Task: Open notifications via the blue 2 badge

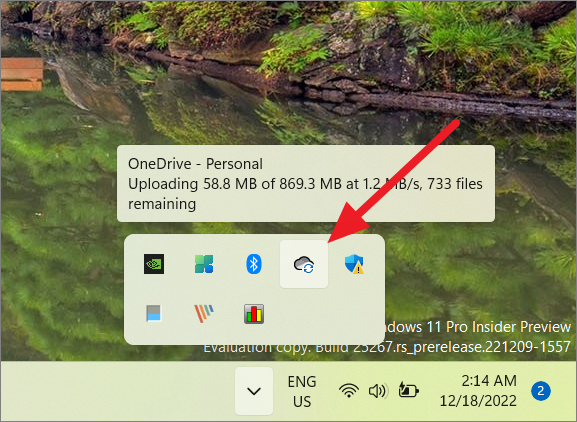Action: click(541, 391)
